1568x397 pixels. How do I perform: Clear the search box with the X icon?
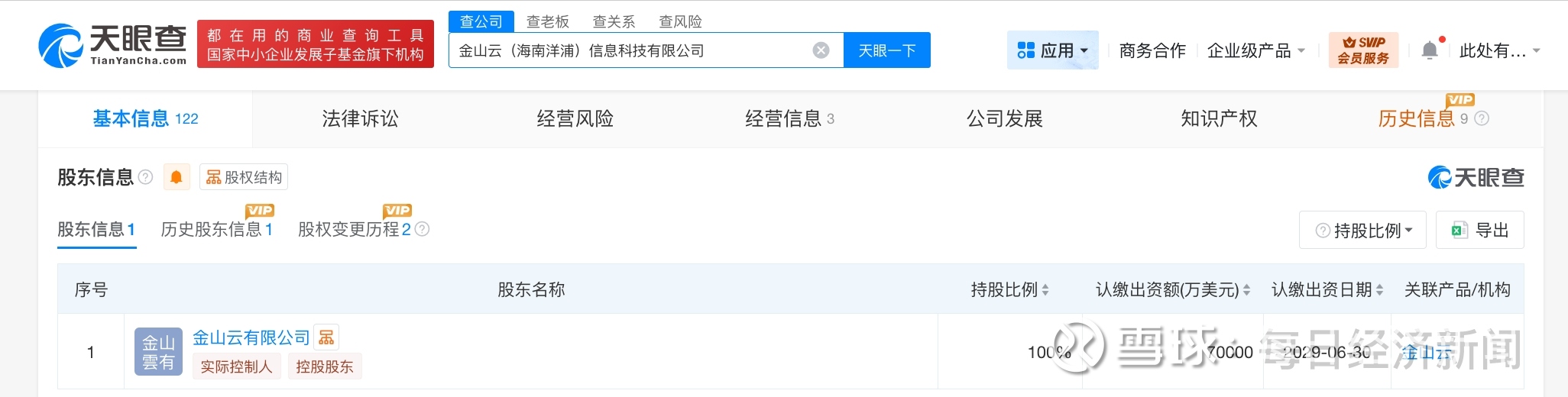point(821,50)
